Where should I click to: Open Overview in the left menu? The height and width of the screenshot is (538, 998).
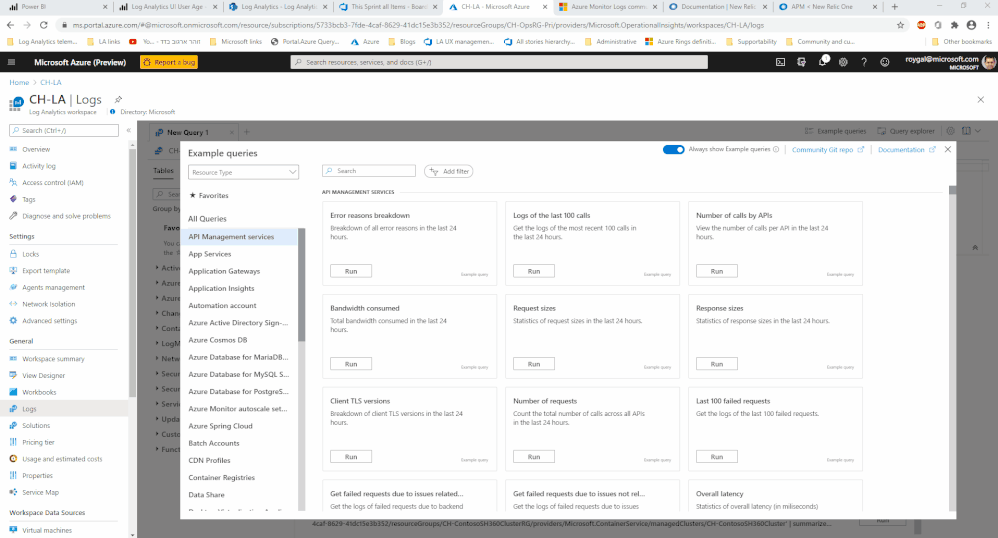(x=36, y=149)
